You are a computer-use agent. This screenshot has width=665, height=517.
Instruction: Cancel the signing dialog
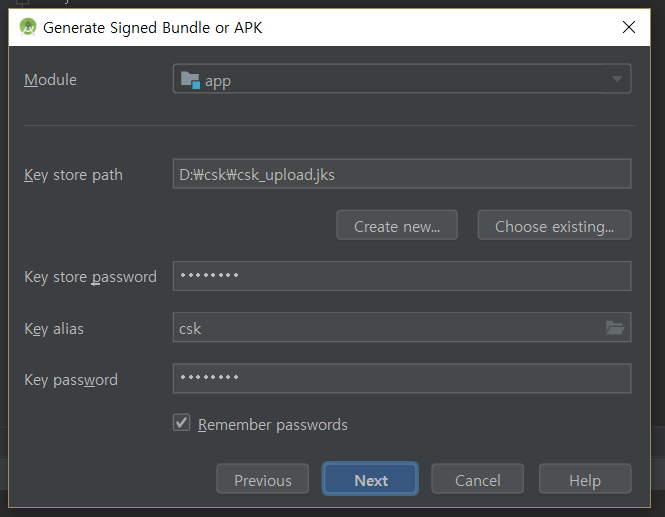point(477,480)
